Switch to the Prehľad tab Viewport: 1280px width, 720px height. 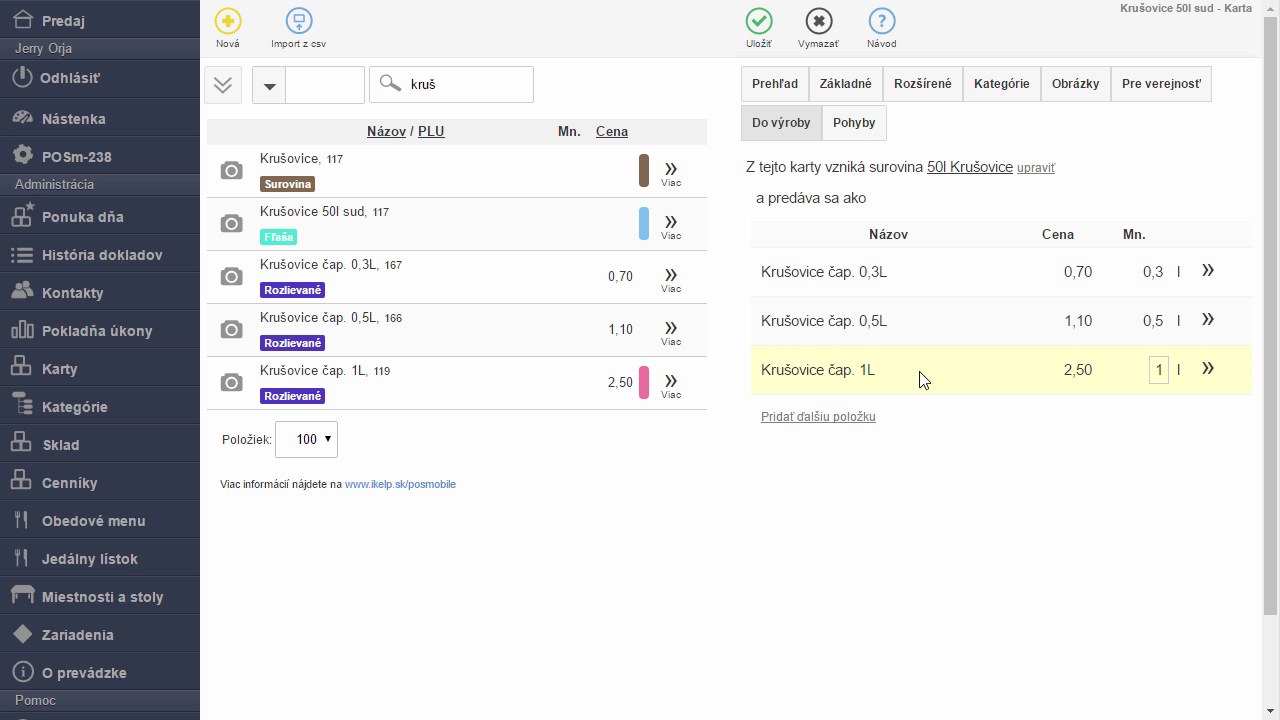click(x=775, y=84)
